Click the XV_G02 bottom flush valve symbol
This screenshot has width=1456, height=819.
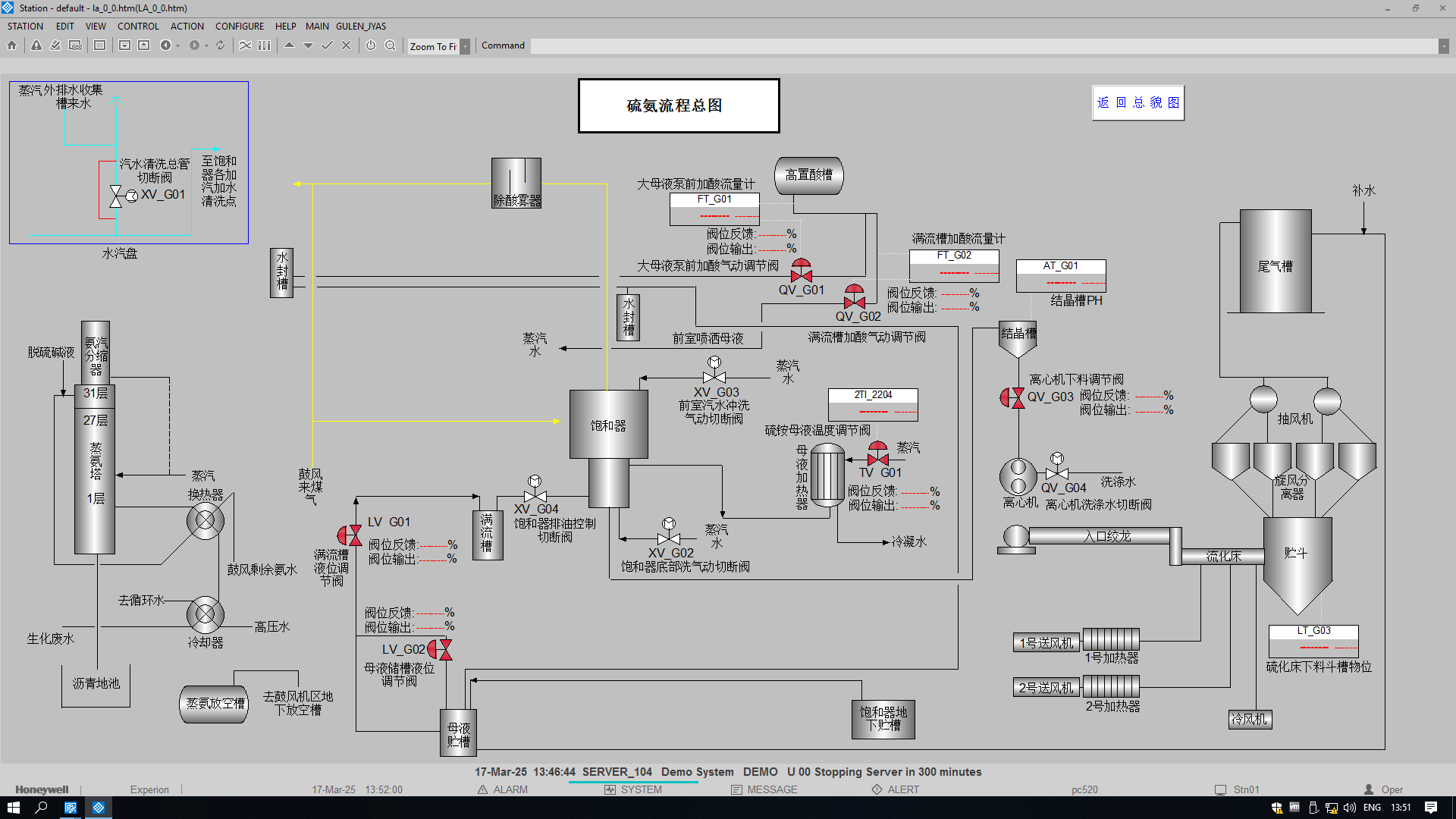point(669,533)
